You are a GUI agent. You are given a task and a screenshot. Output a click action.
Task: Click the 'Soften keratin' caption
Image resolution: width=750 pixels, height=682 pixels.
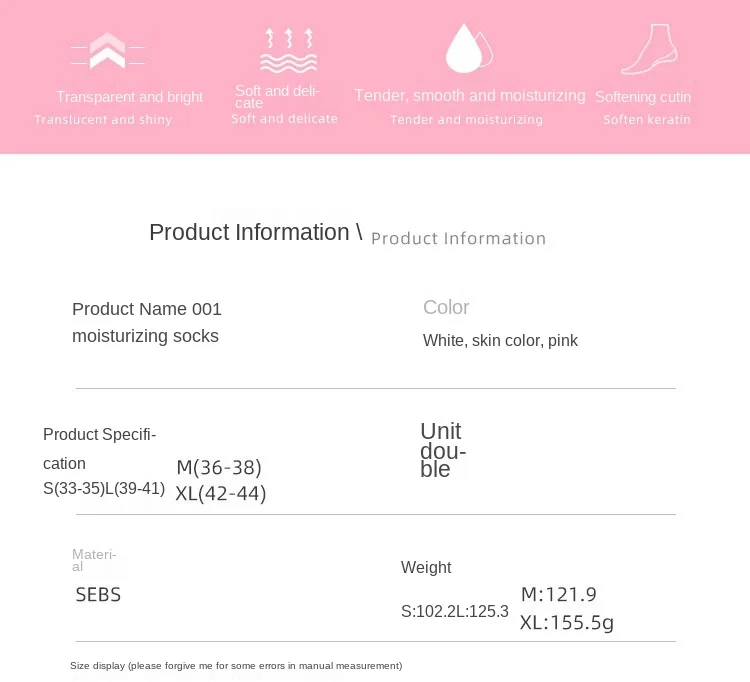click(647, 120)
